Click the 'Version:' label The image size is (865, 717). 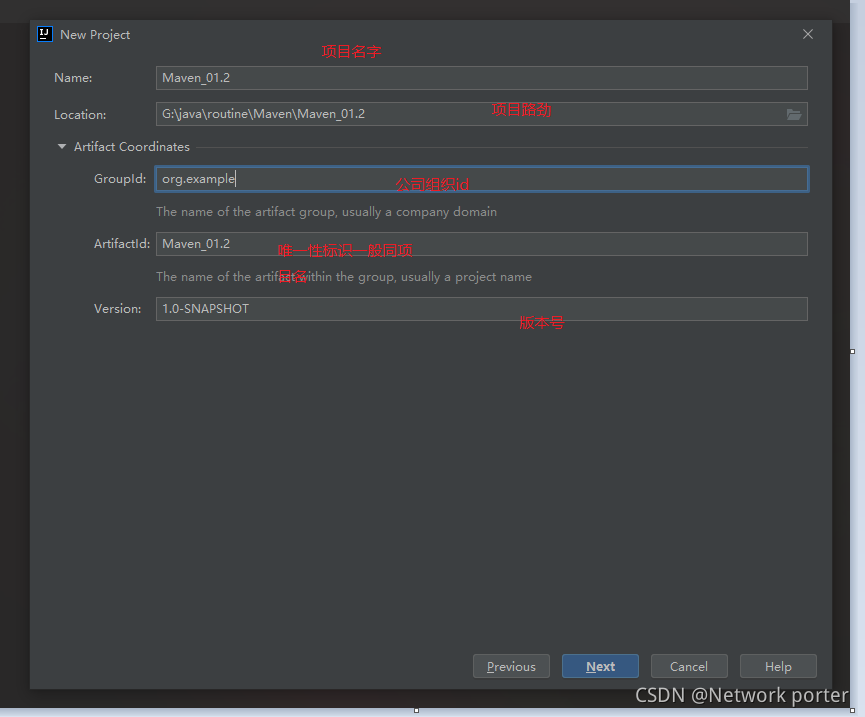pyautogui.click(x=118, y=309)
